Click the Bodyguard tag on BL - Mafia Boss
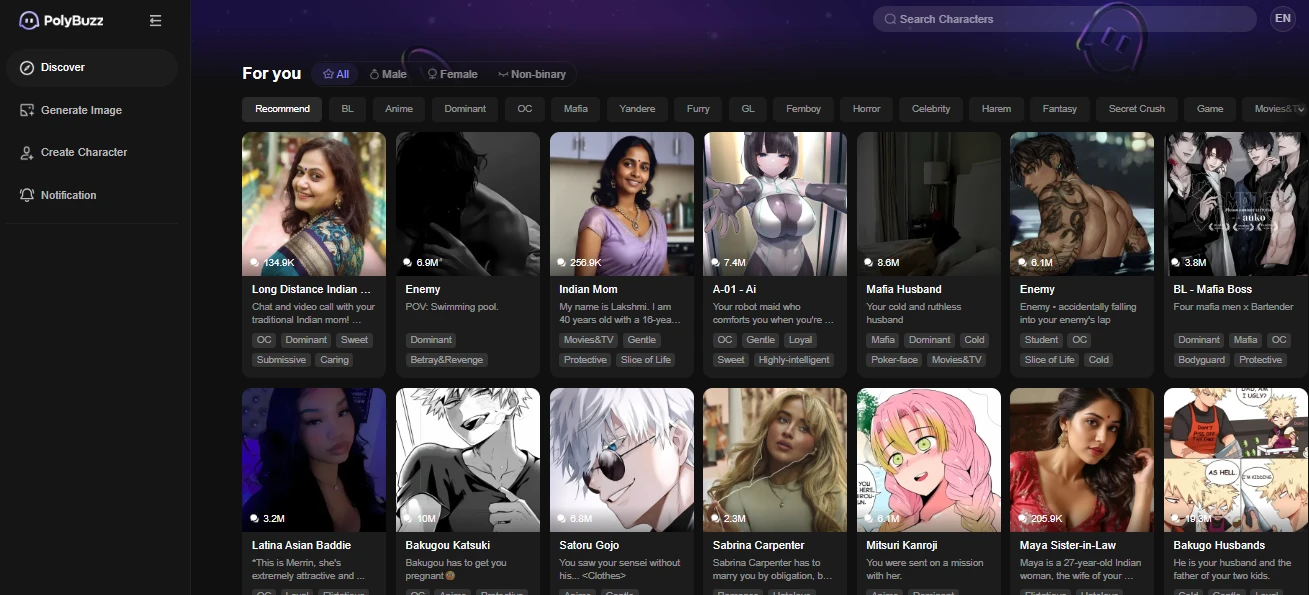 click(1201, 360)
